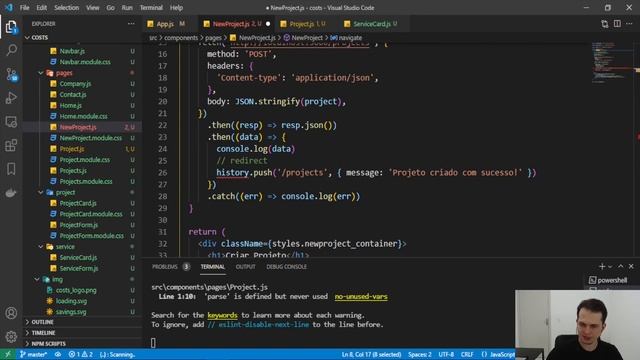Open the File menu

[24, 8]
